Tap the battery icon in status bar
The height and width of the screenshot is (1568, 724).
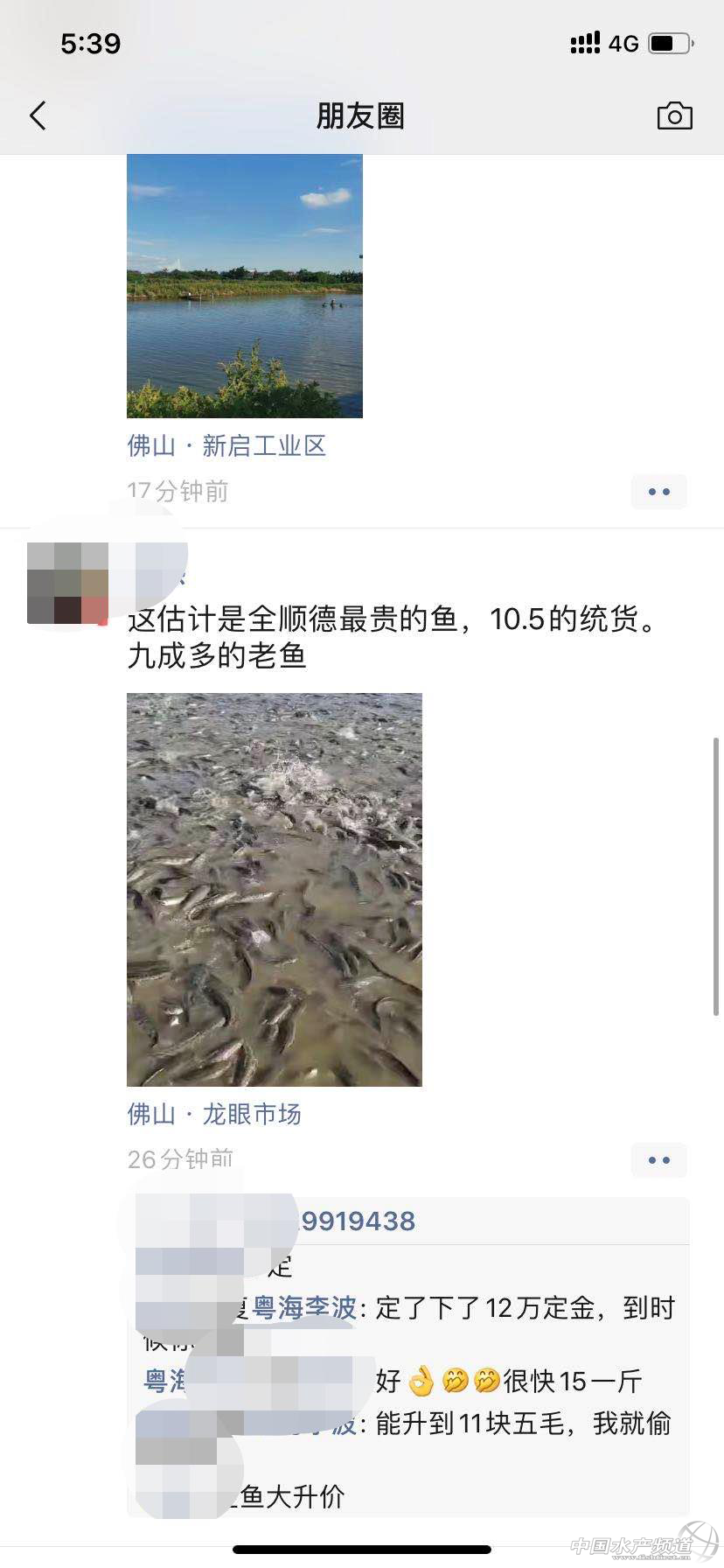tap(671, 43)
